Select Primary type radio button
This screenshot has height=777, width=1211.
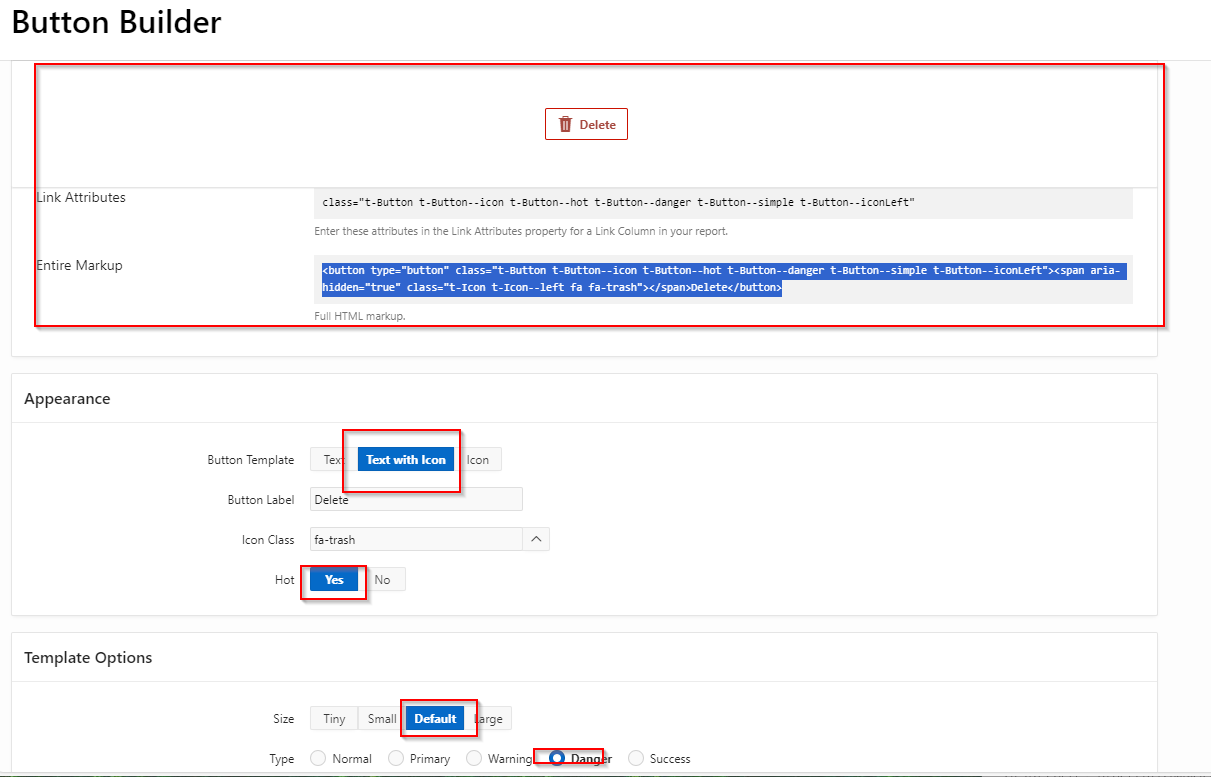pos(396,758)
